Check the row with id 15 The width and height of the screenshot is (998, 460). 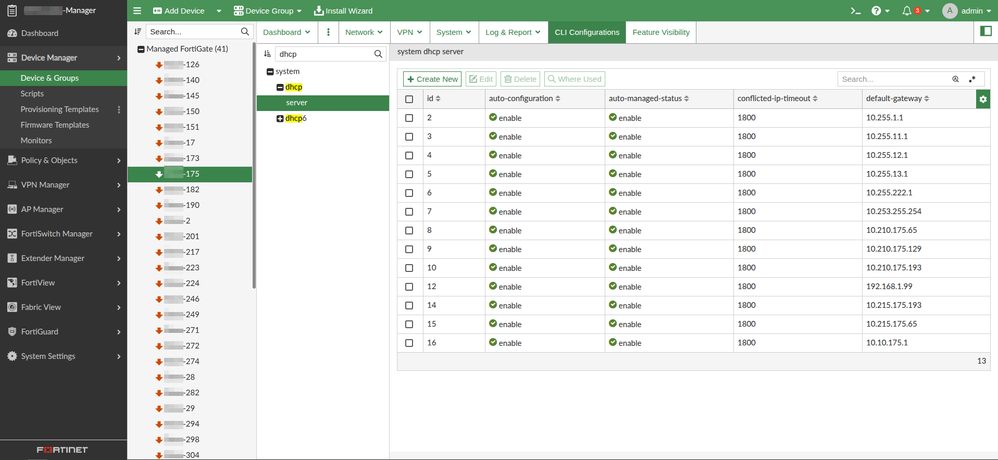tap(409, 324)
